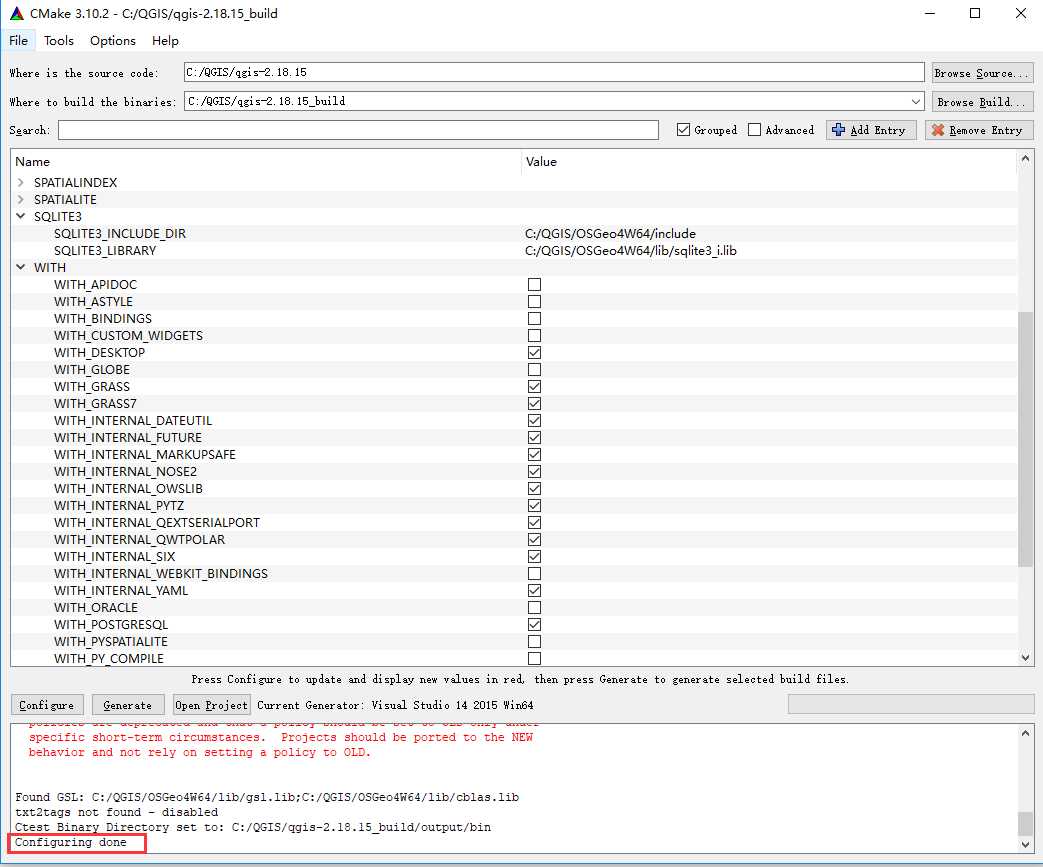Expand the SPATIALINDEX group
This screenshot has height=867, width=1043.
(21, 182)
